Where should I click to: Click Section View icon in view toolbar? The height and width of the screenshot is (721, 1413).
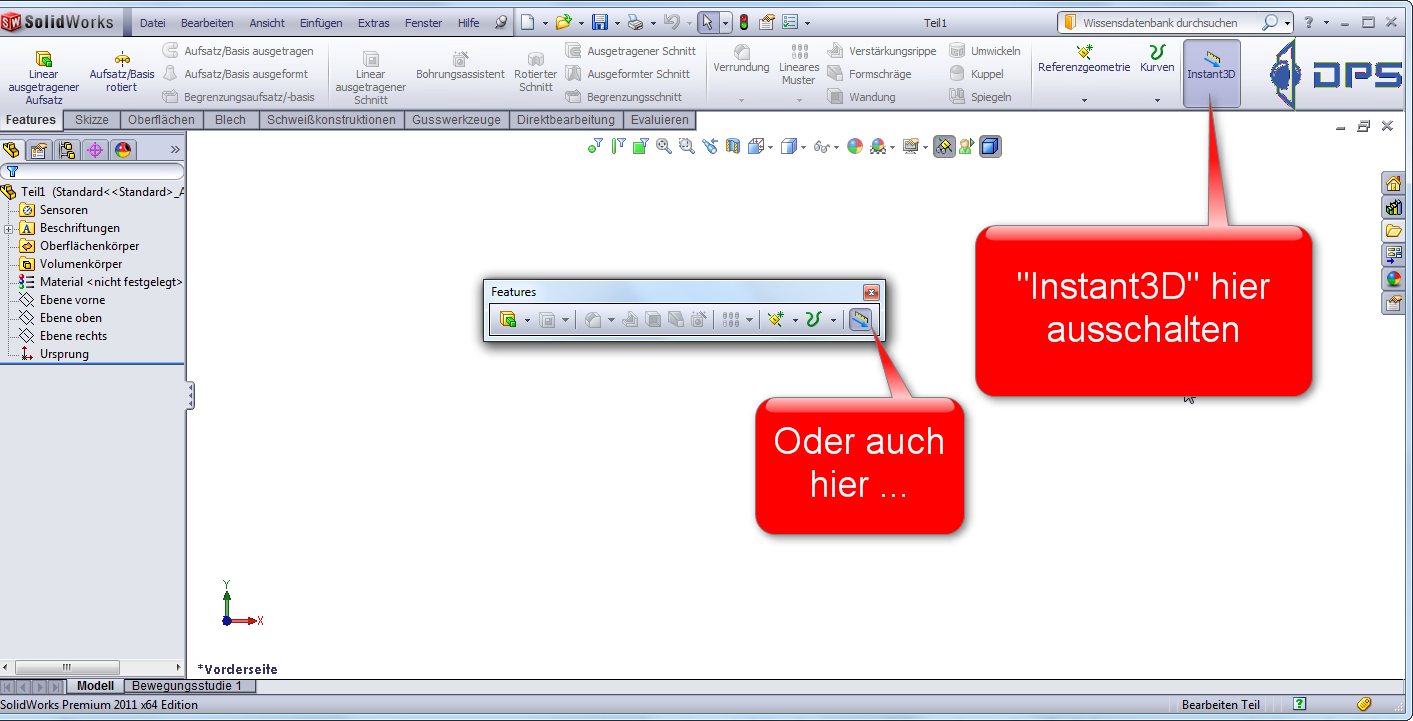point(733,146)
